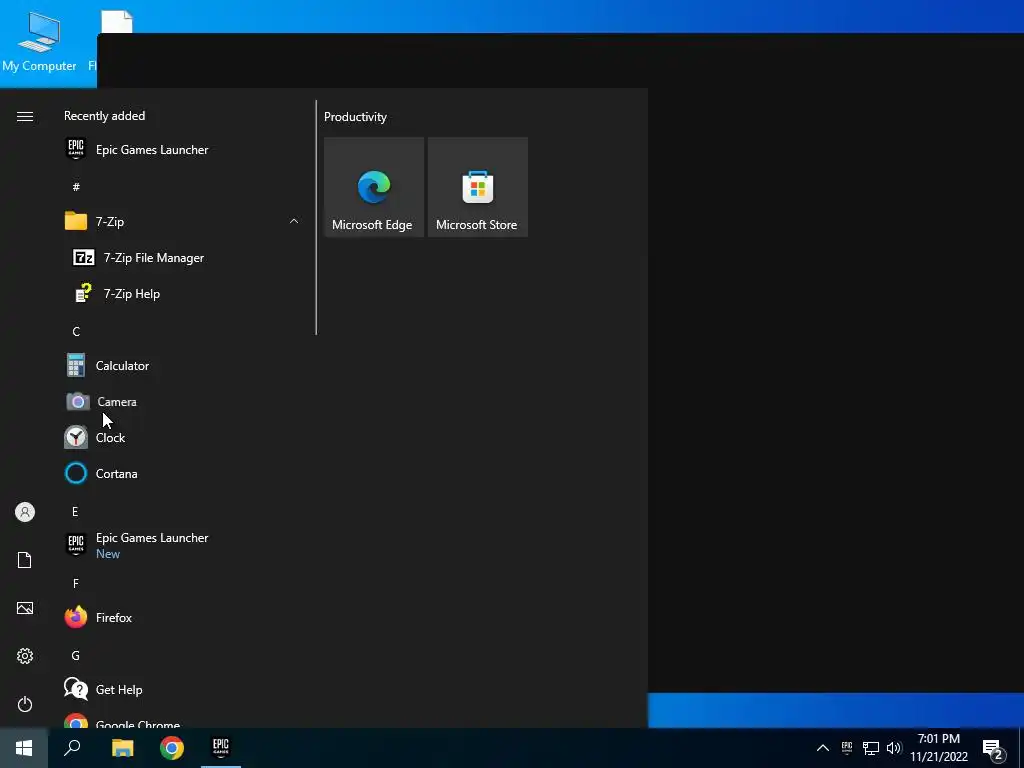
Task: Click the # letter header
Action: click(x=76, y=187)
